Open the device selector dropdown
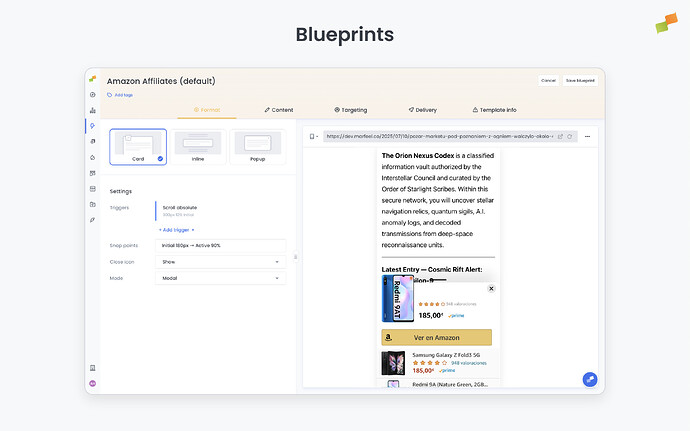Viewport: 690px width, 431px height. 314,136
